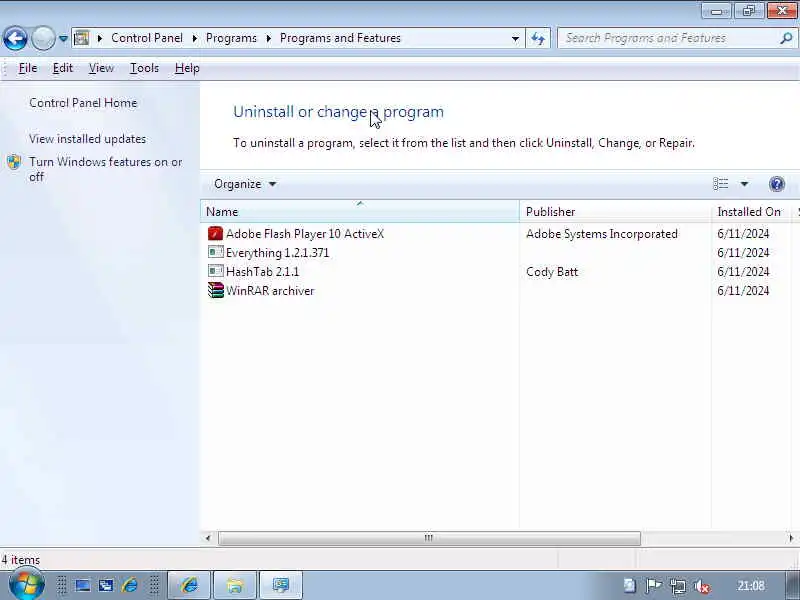The height and width of the screenshot is (600, 800).
Task: Open the Help menu
Action: click(187, 68)
